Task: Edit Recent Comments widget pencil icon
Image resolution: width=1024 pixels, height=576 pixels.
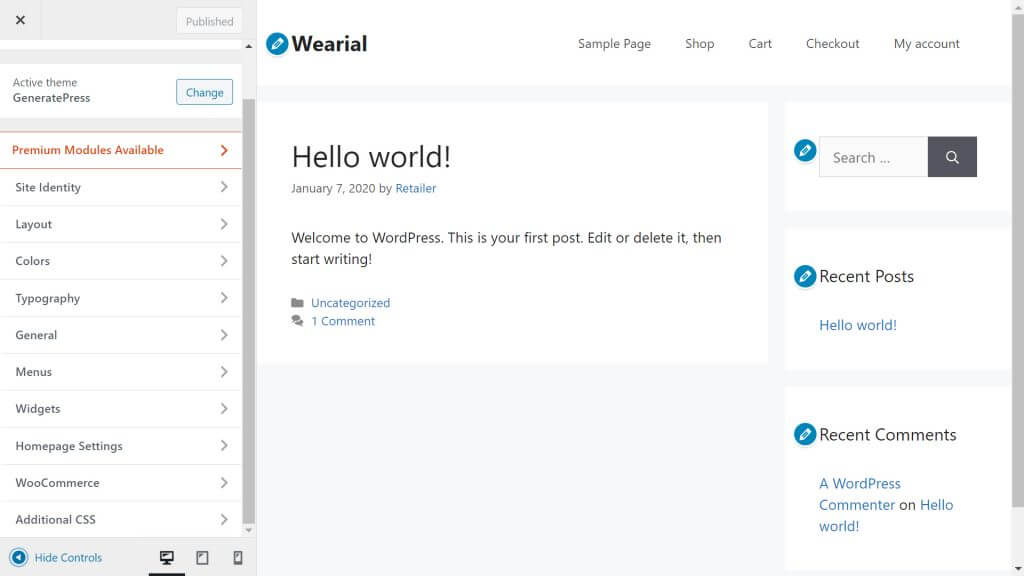Action: tap(805, 434)
